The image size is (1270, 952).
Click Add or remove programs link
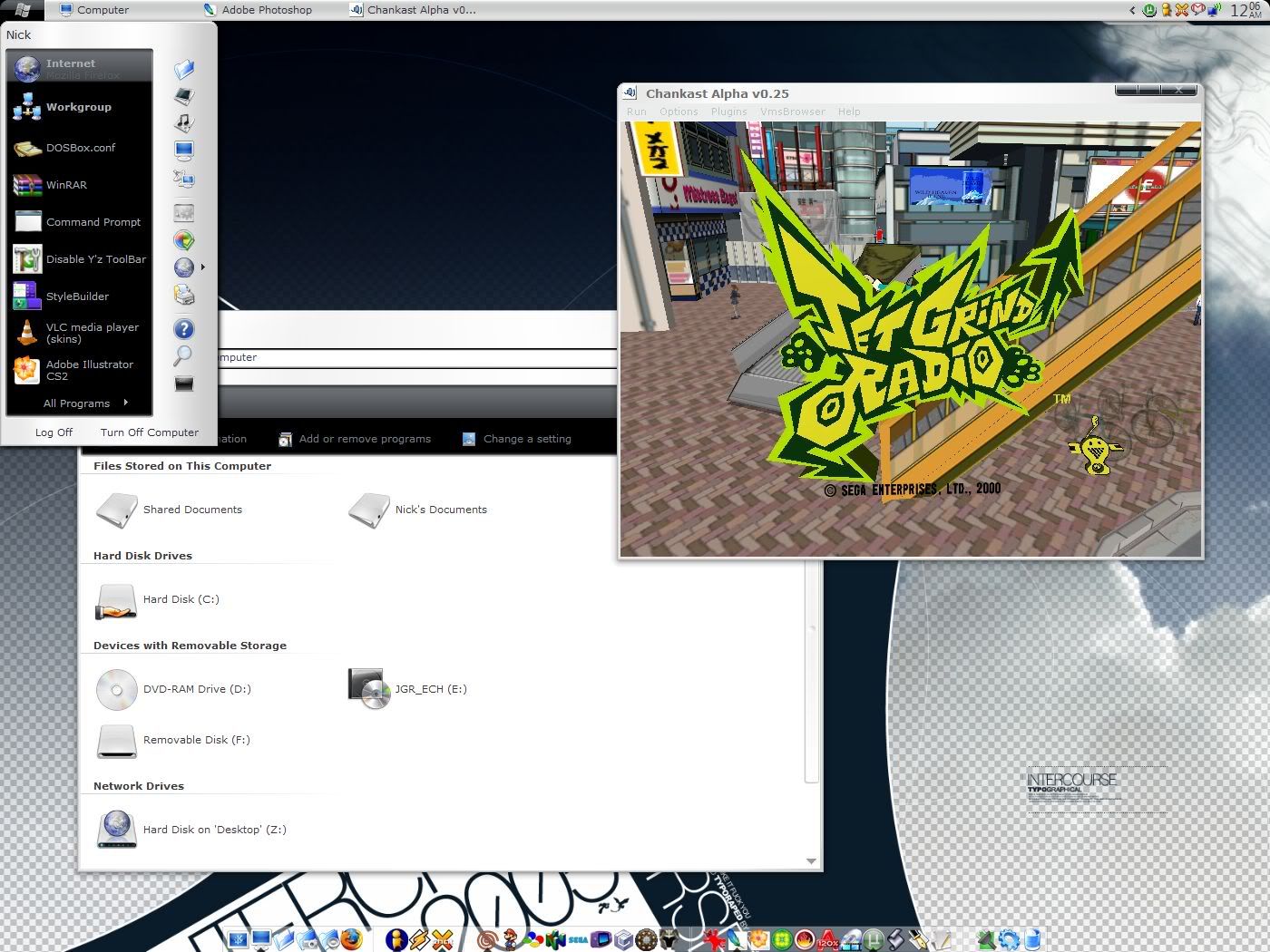(x=355, y=439)
